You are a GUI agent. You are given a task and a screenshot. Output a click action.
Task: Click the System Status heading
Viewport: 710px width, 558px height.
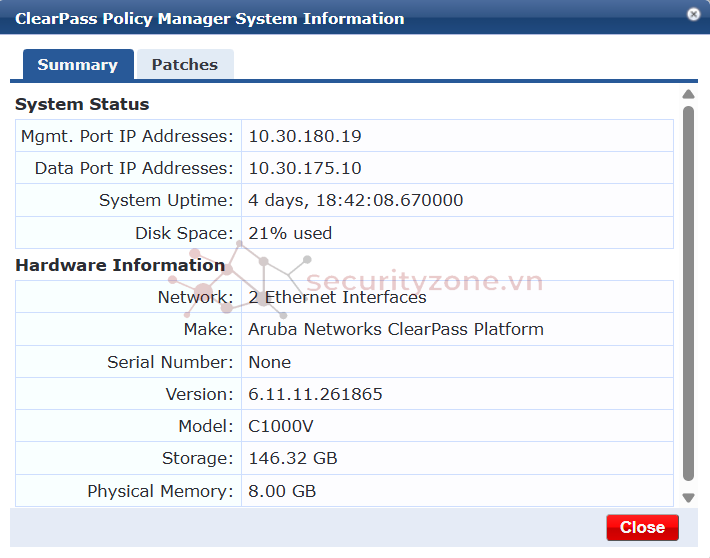point(82,104)
